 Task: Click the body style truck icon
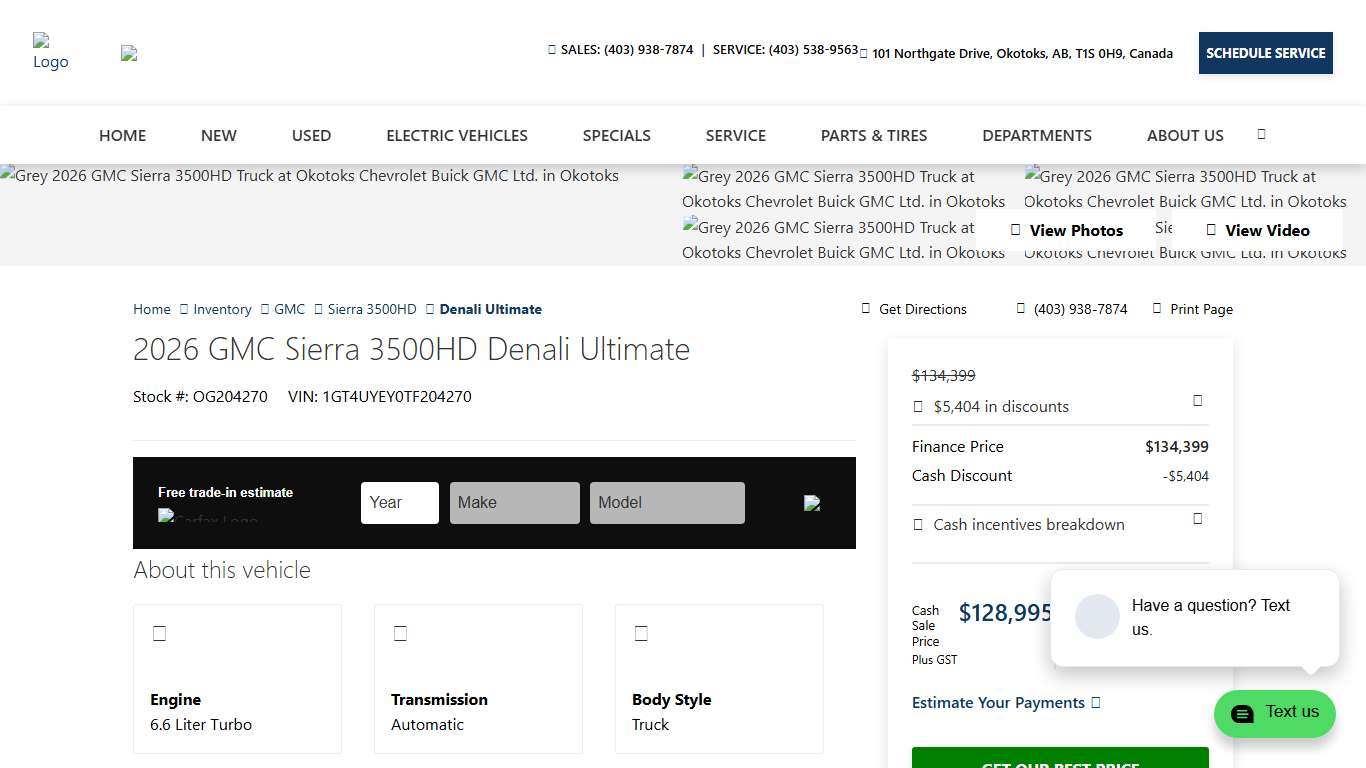click(641, 633)
